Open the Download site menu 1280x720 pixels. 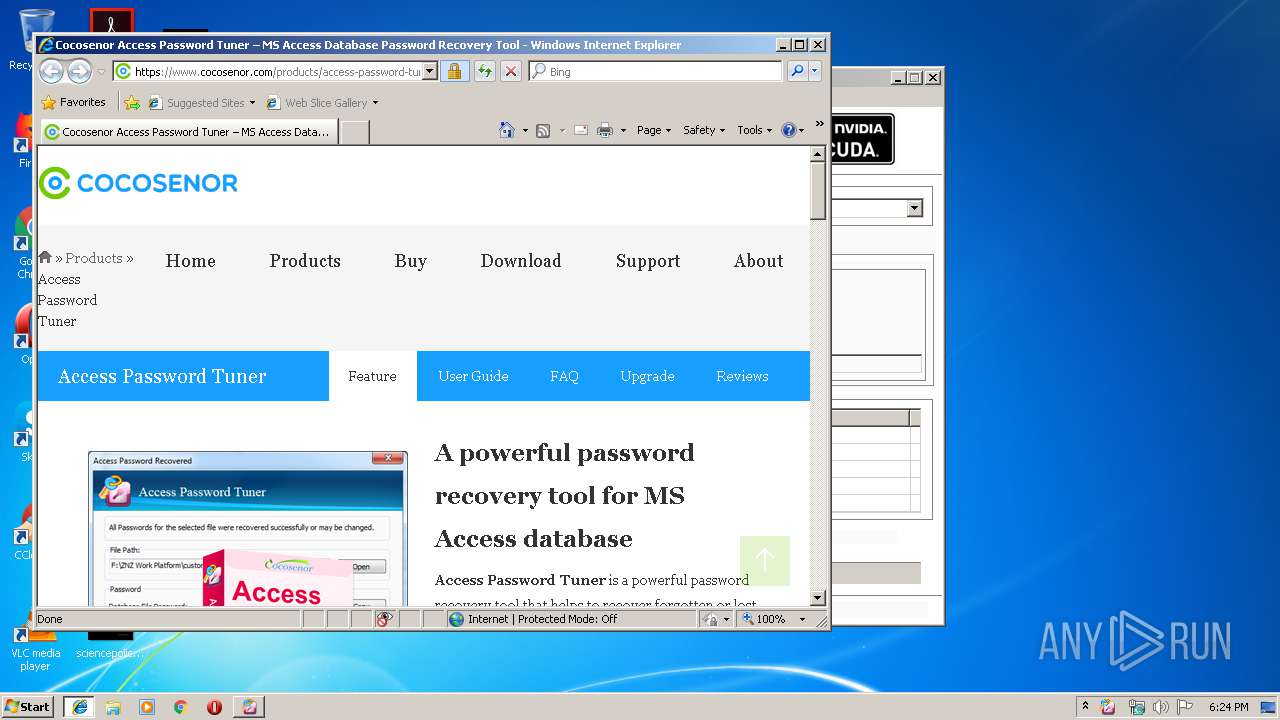point(521,261)
